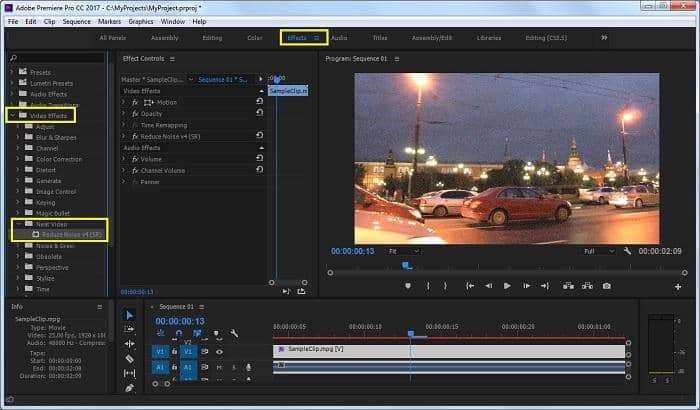Toggle the Opacity fx effect switch

pyautogui.click(x=135, y=114)
